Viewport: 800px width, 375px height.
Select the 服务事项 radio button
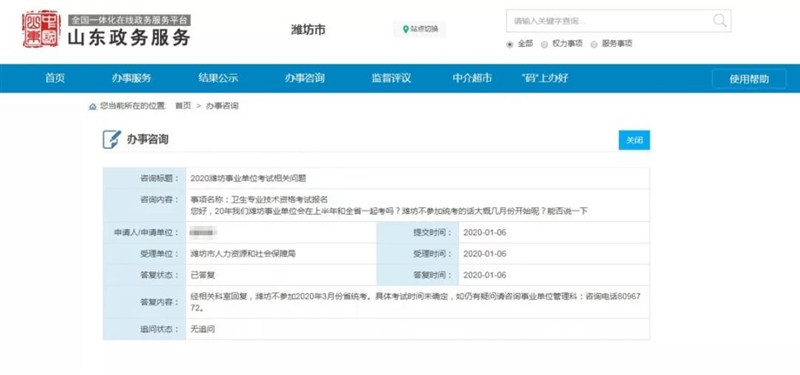(593, 44)
